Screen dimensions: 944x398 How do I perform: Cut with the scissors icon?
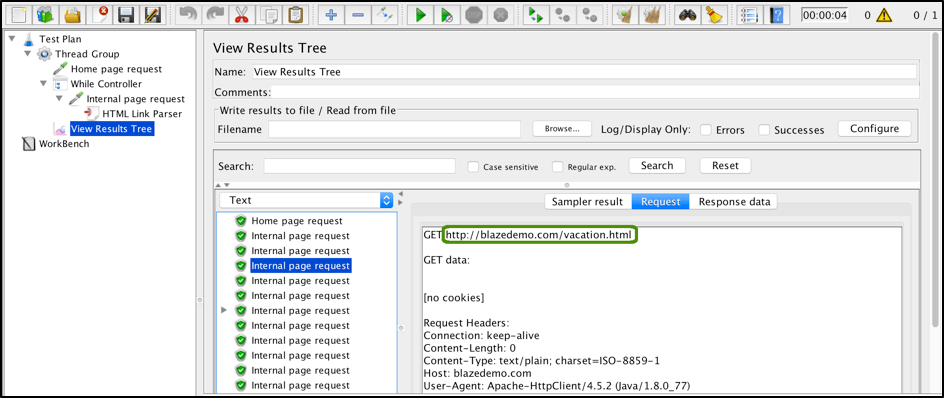[241, 14]
